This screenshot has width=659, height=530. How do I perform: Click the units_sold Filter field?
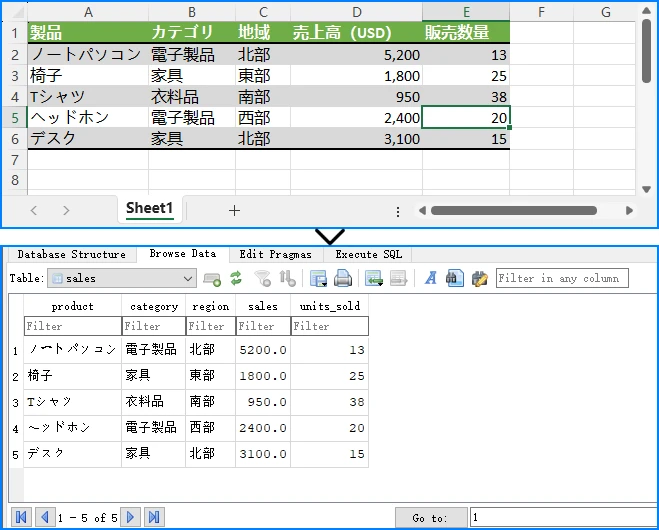330,326
